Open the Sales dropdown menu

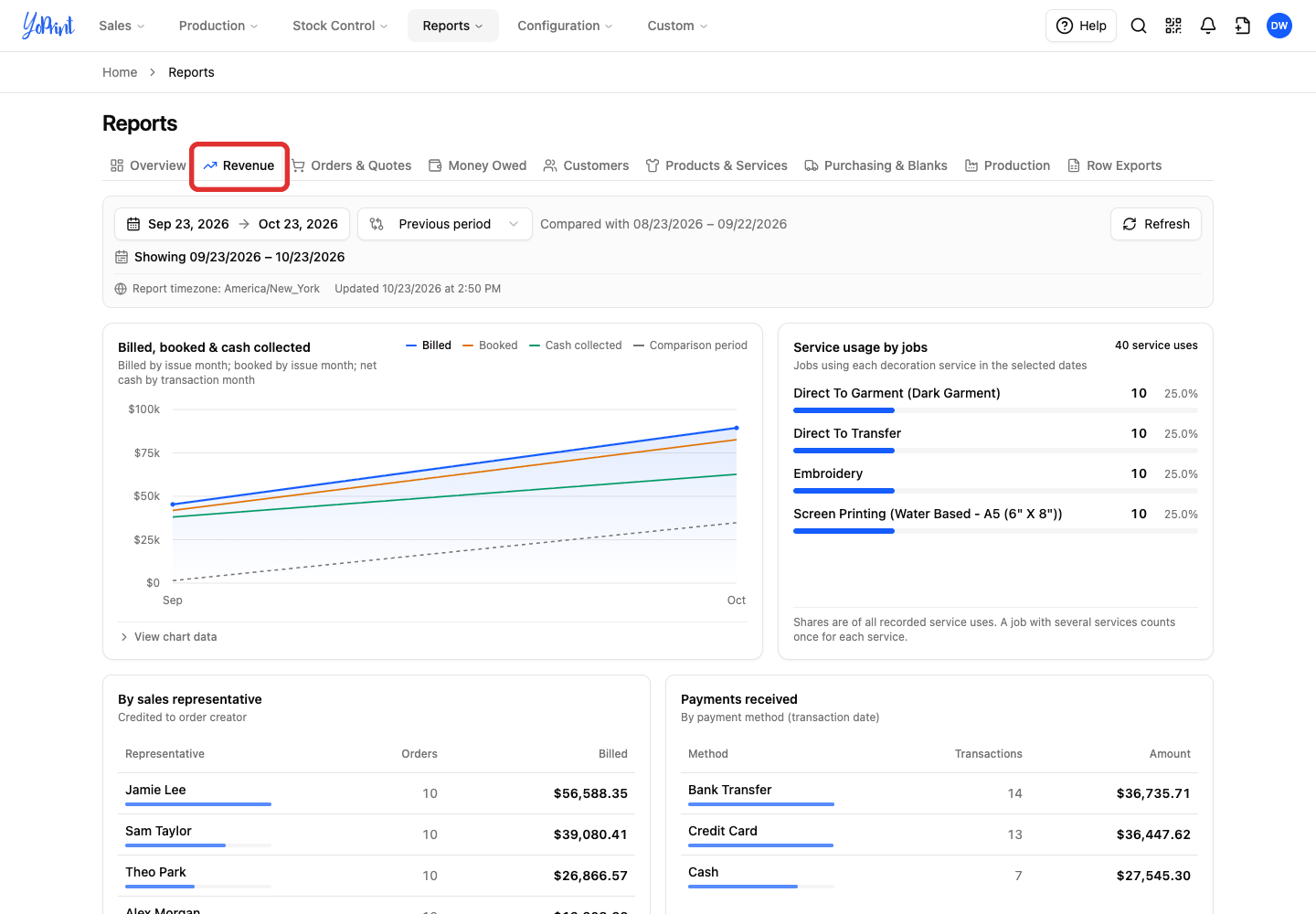pyautogui.click(x=122, y=26)
